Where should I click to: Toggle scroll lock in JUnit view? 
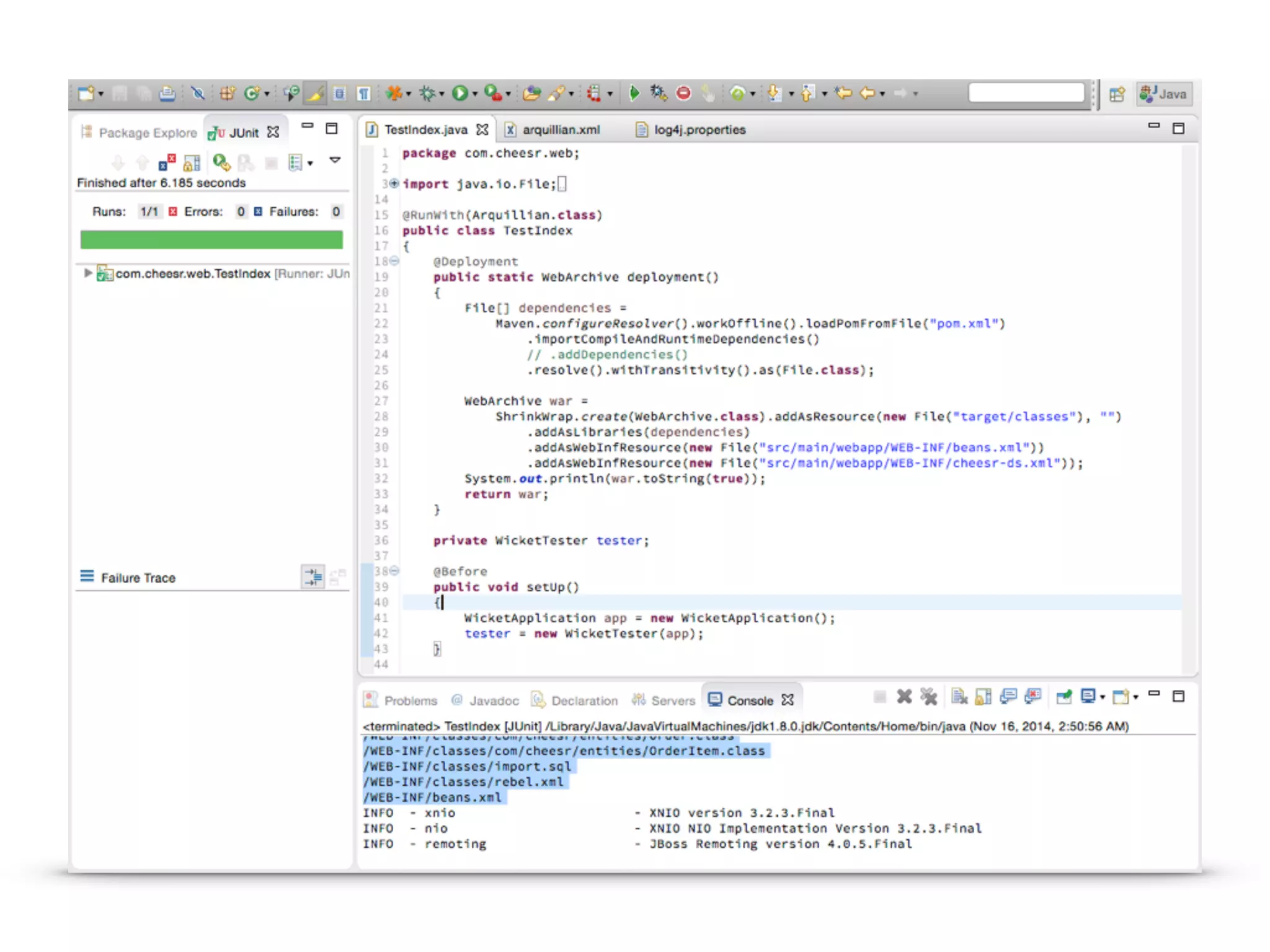tap(192, 163)
